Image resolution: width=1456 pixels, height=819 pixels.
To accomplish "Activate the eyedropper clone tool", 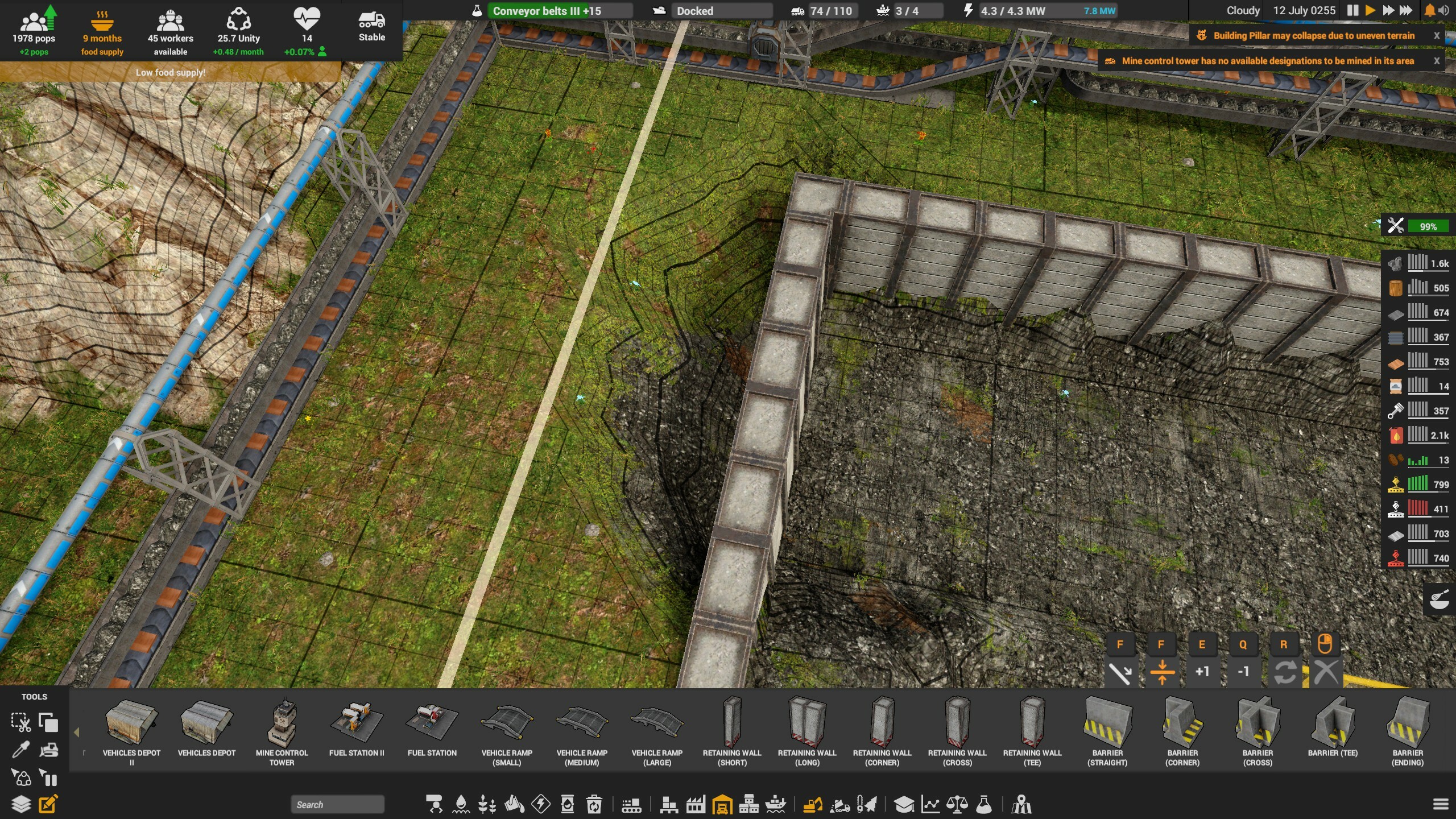I will tap(20, 750).
